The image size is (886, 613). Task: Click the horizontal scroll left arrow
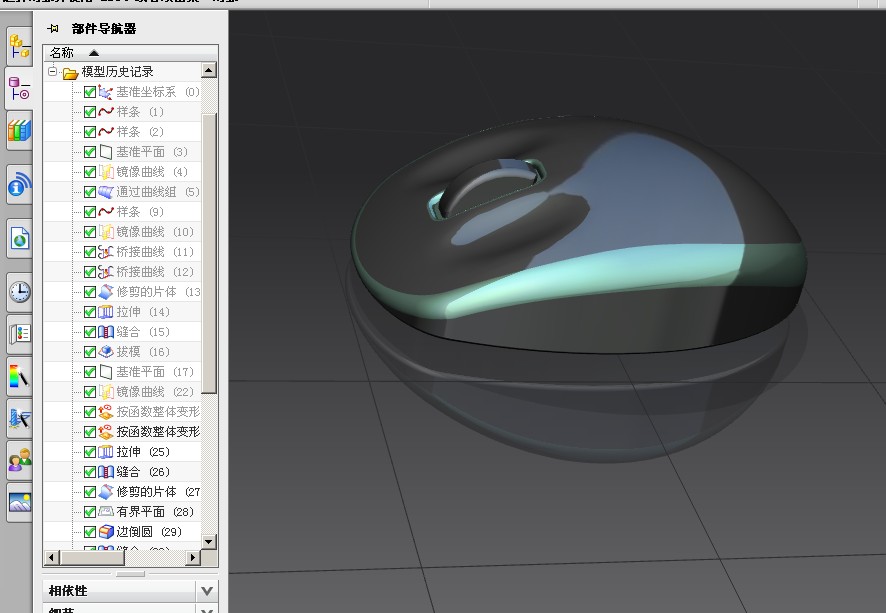click(51, 558)
